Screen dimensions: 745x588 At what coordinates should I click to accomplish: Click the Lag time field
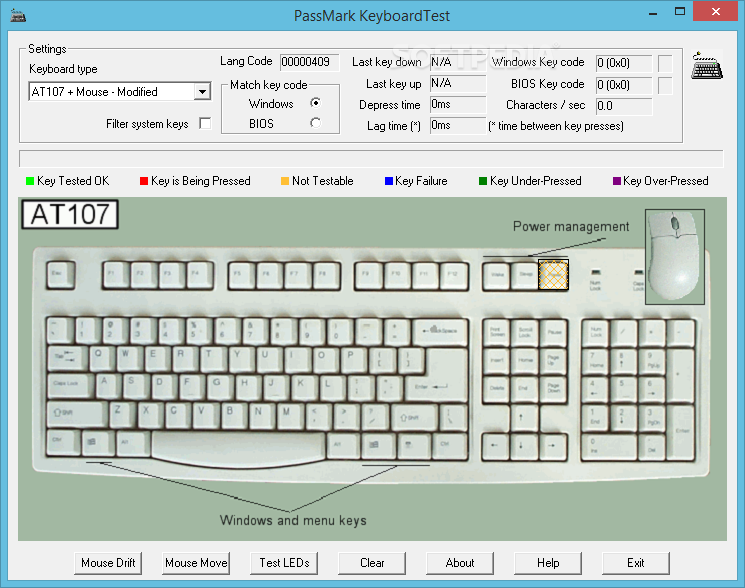[458, 126]
